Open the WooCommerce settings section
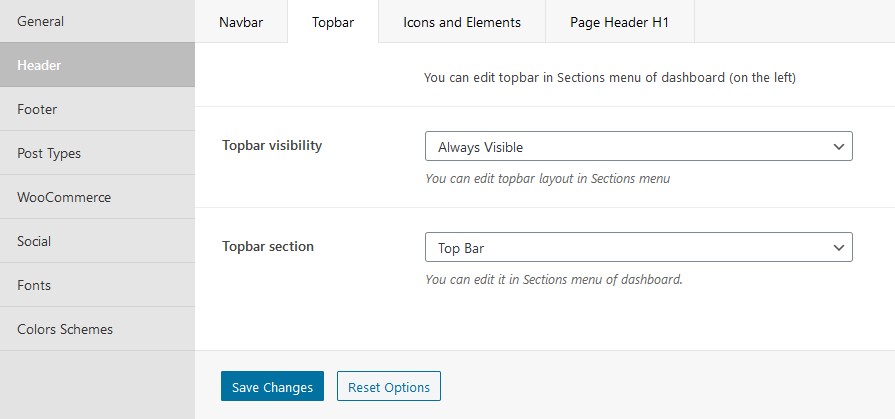The height and width of the screenshot is (419, 895). pyautogui.click(x=97, y=197)
